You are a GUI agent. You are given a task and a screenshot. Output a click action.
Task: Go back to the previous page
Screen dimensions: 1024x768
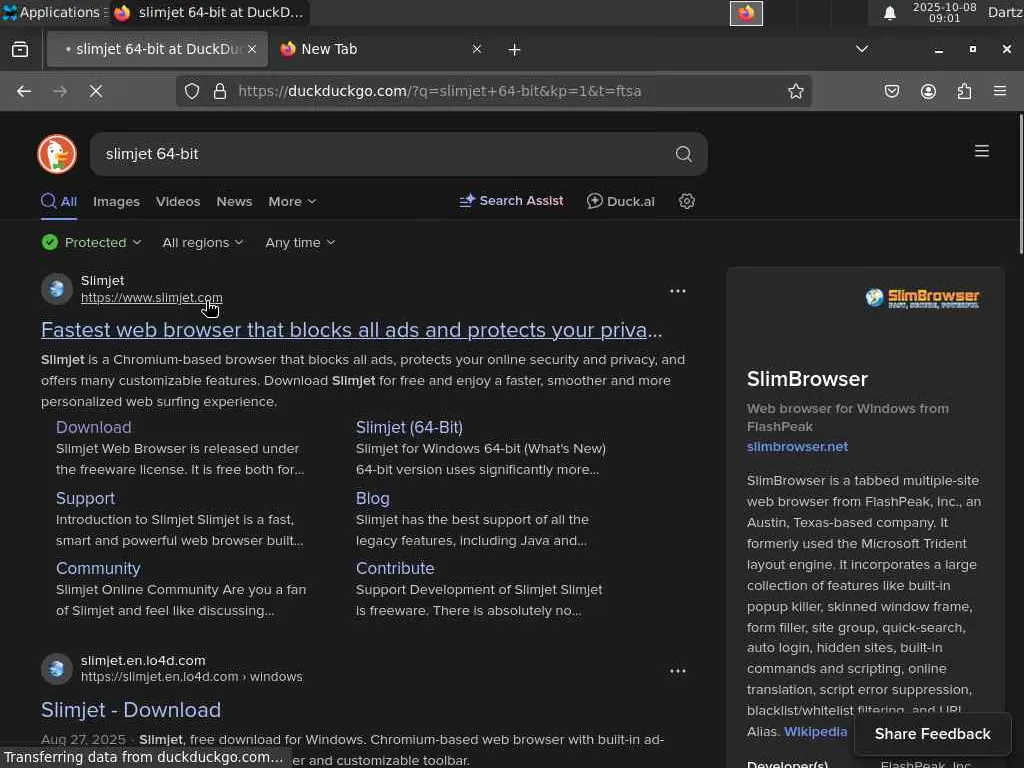tap(24, 91)
